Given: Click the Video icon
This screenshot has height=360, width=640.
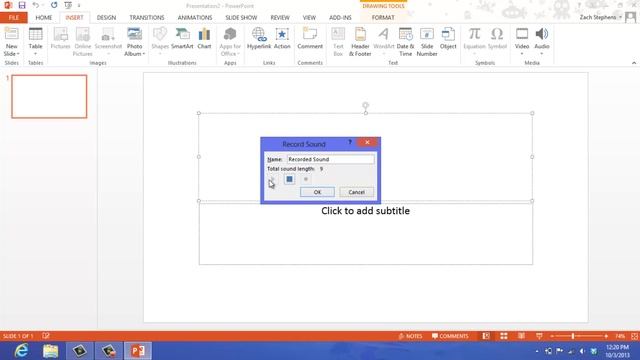Looking at the screenshot, I should coord(522,34).
